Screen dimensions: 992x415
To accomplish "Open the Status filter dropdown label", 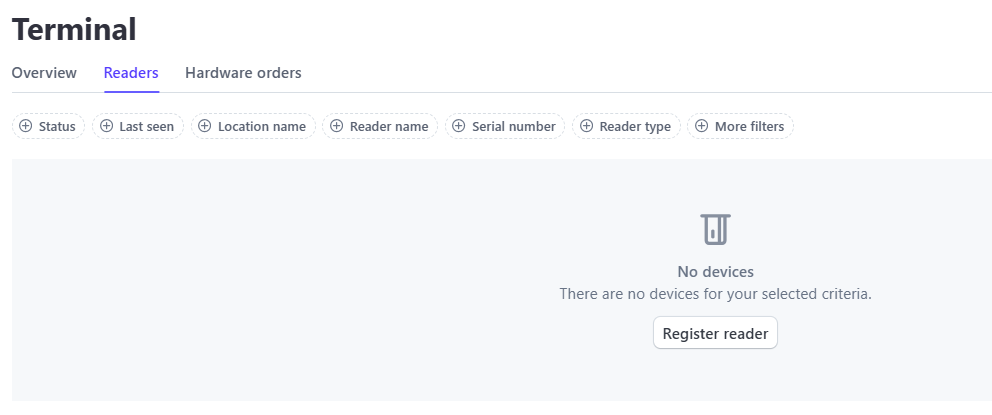I will point(57,127).
